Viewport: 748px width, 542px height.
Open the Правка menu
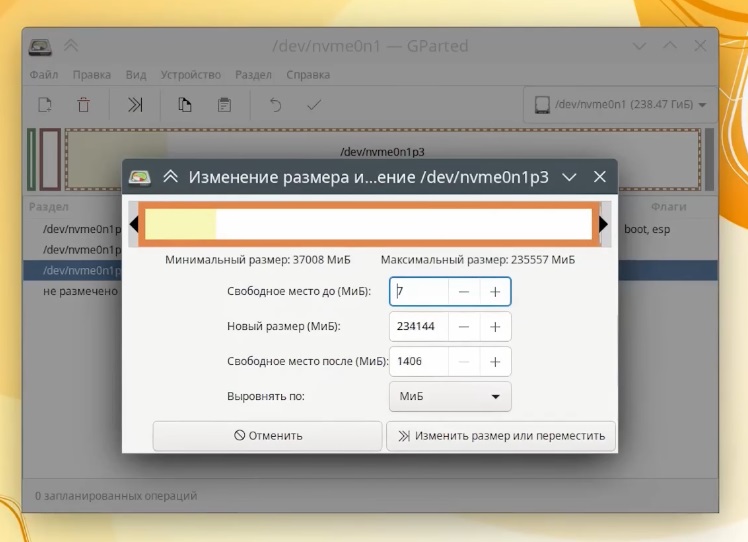[92, 75]
